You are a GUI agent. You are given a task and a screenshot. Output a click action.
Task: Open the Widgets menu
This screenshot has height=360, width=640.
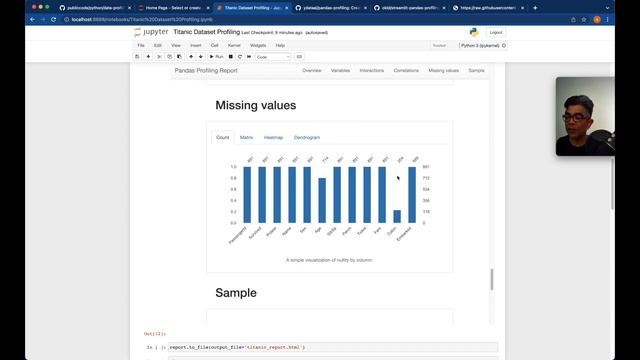coord(258,45)
